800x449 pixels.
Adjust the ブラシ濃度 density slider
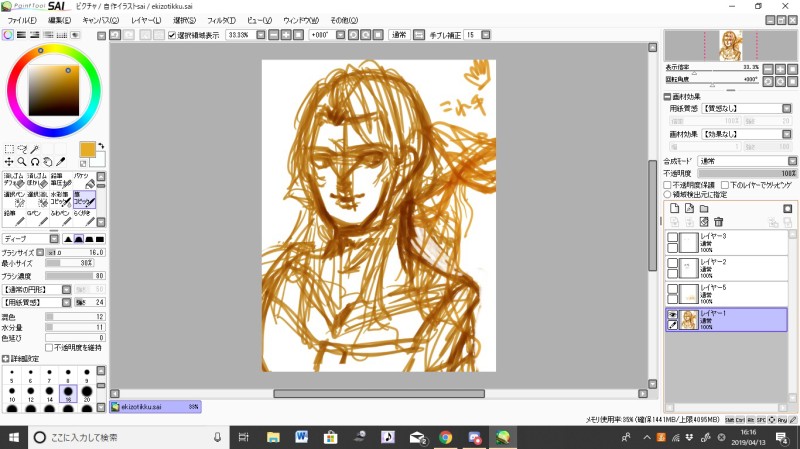click(75, 276)
